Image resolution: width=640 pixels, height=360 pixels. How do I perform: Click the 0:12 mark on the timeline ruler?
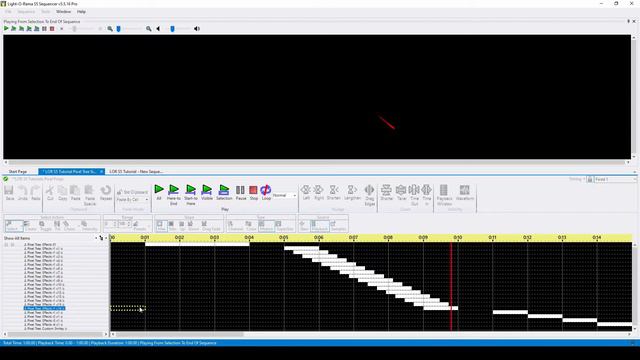coord(527,238)
